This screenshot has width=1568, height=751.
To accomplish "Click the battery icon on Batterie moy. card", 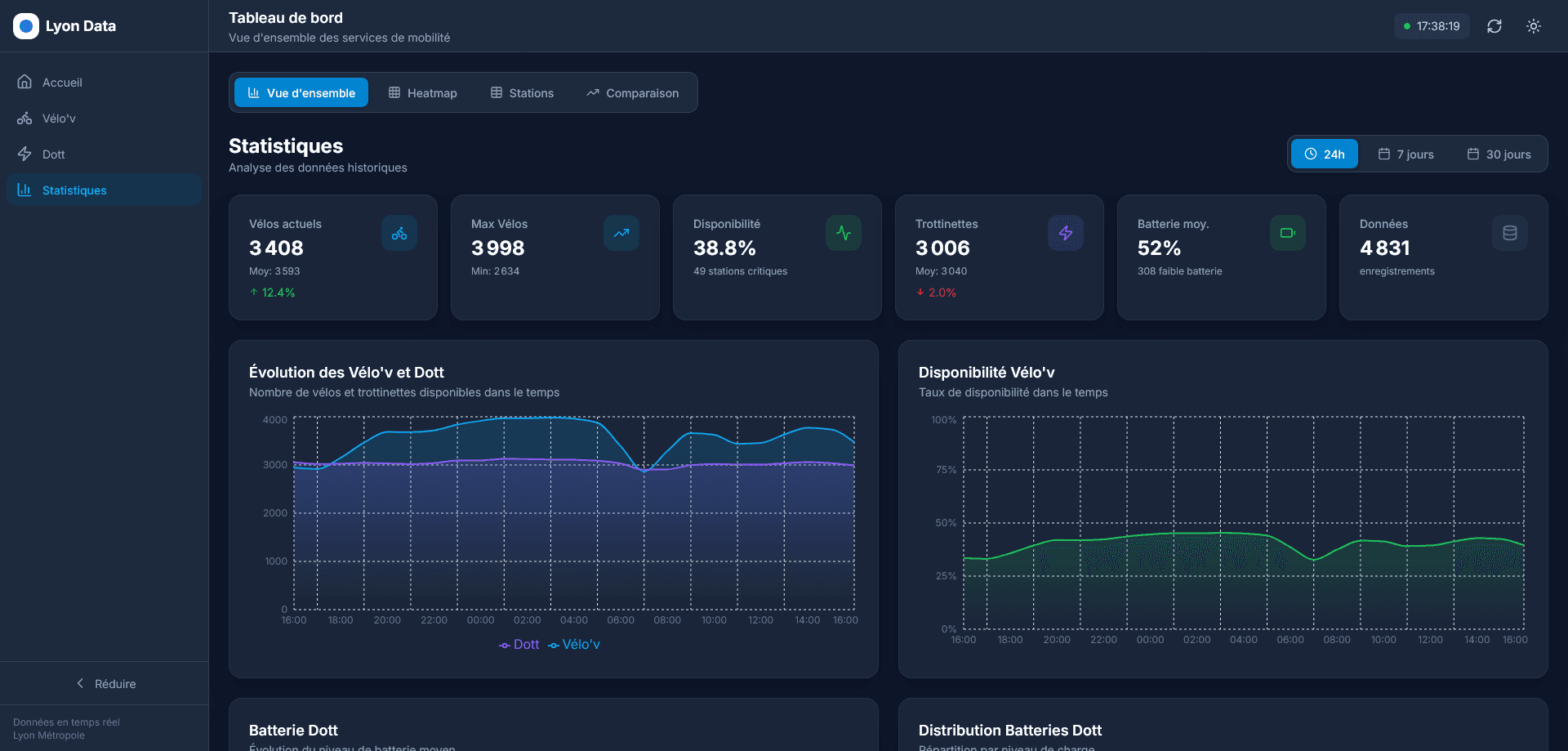I will [x=1287, y=233].
